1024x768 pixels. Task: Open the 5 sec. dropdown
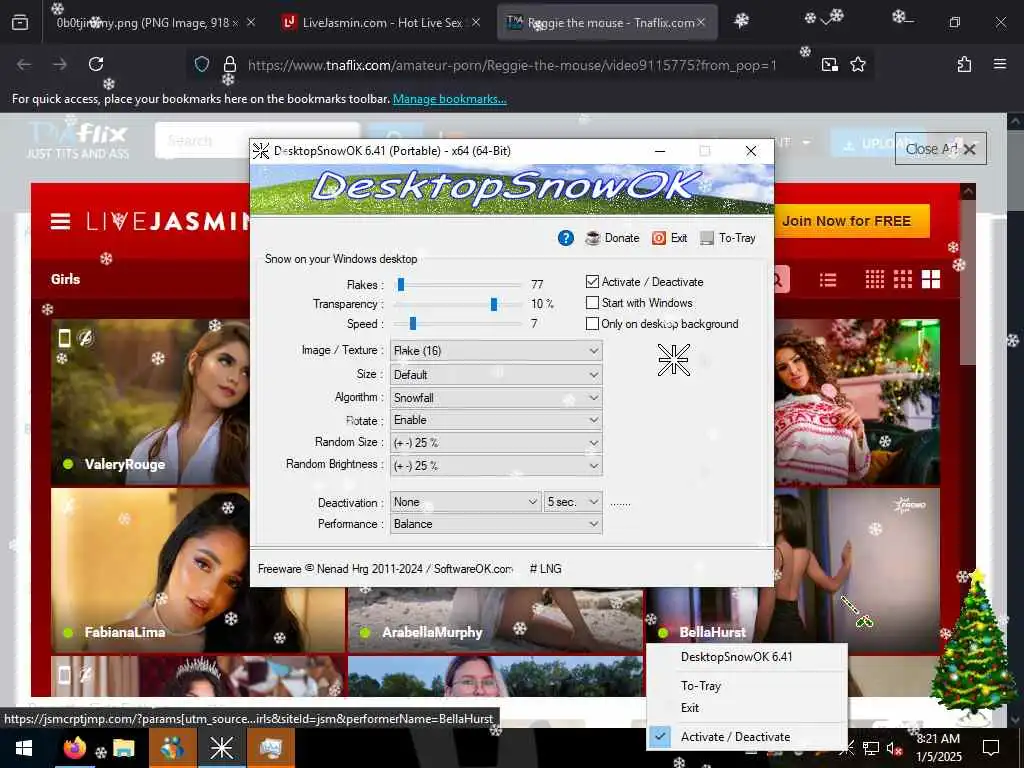573,502
